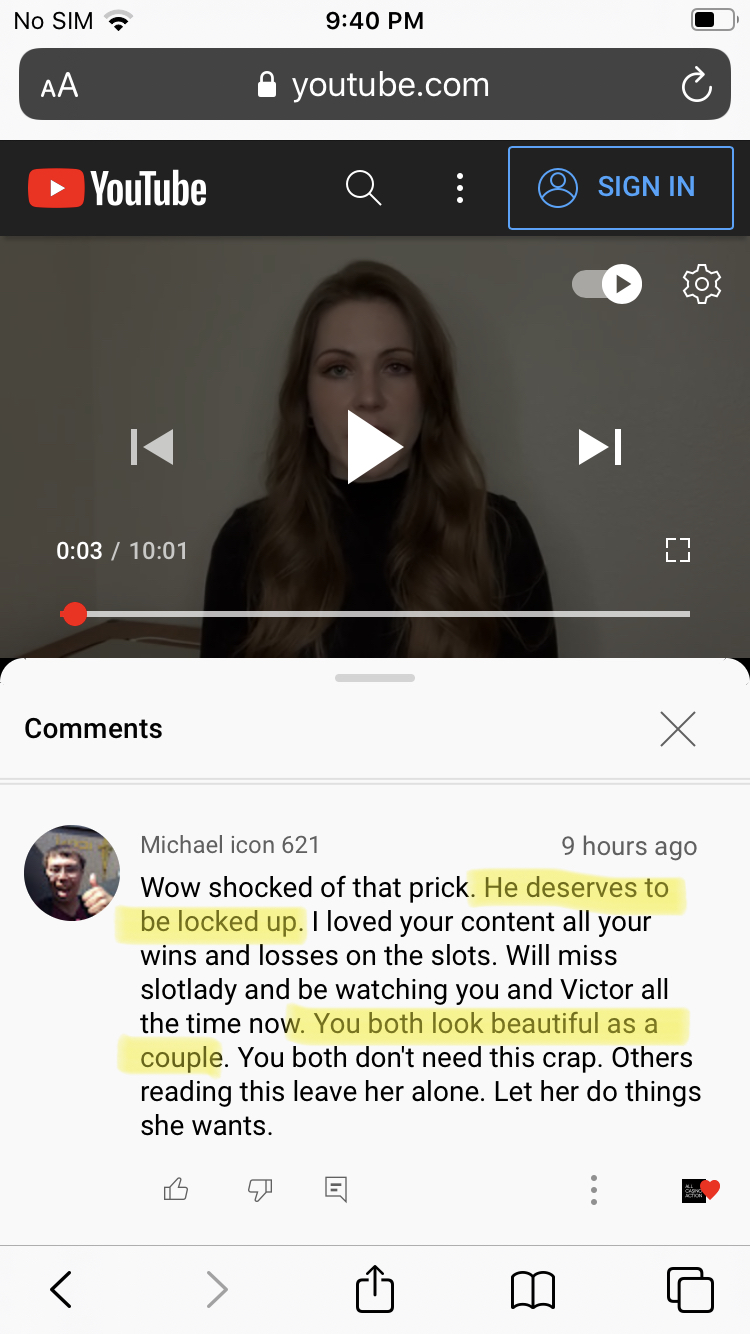This screenshot has height=1334, width=750.
Task: Open Safari reader text size menu
Action: [60, 86]
